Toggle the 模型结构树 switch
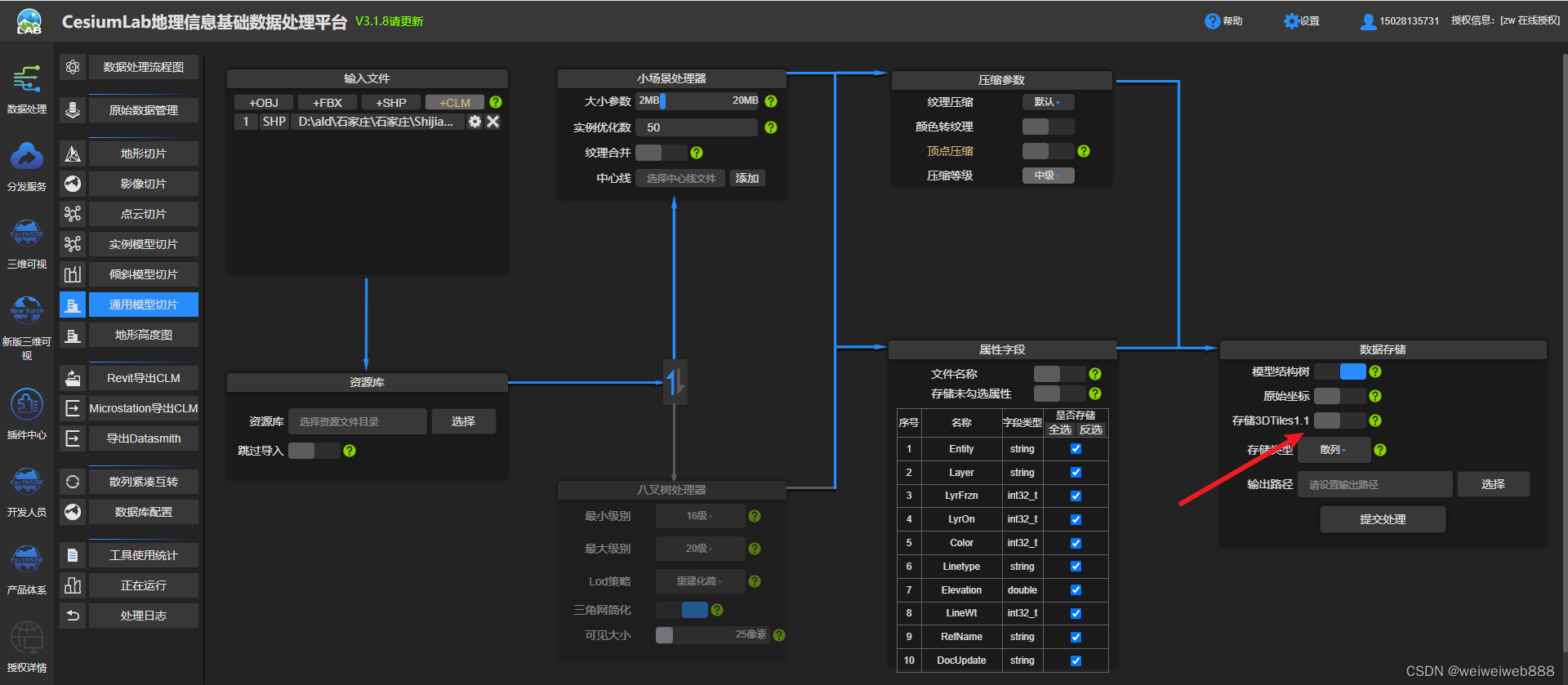Image resolution: width=1568 pixels, height=685 pixels. tap(1340, 371)
